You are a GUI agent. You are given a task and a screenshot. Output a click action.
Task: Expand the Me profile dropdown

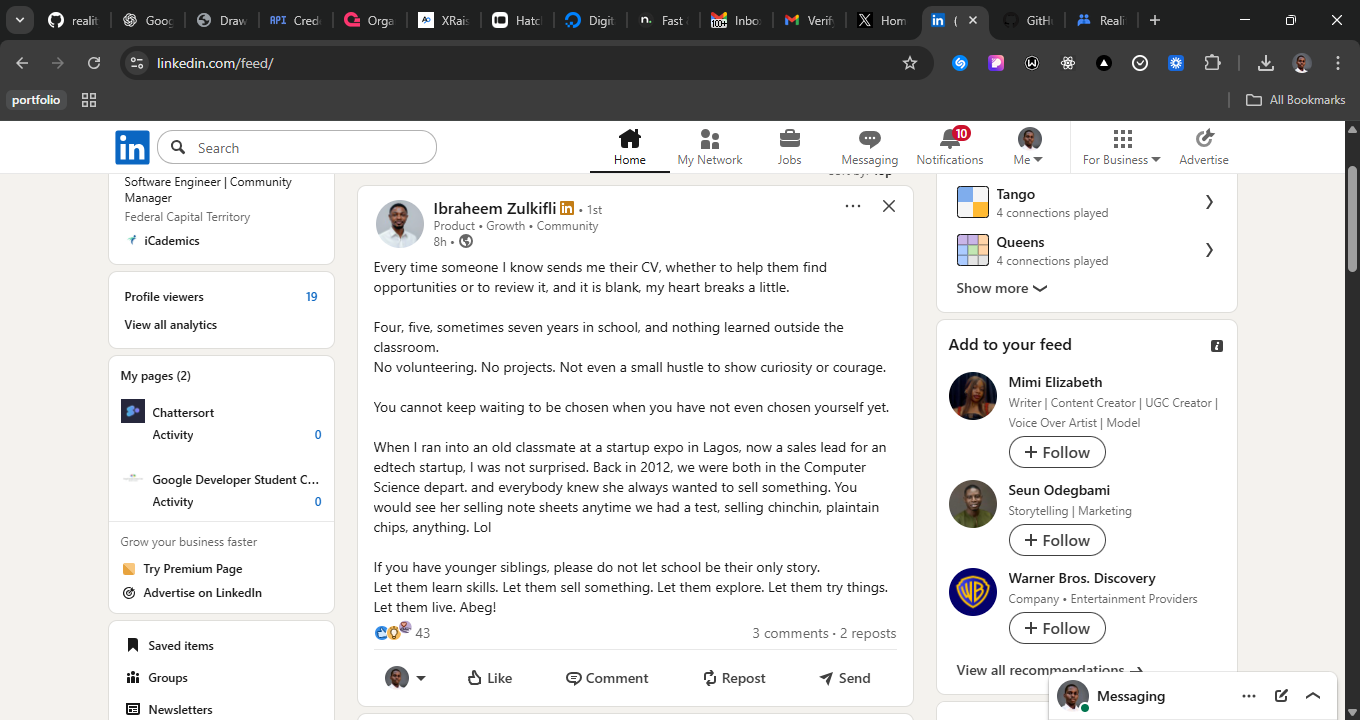tap(1029, 147)
